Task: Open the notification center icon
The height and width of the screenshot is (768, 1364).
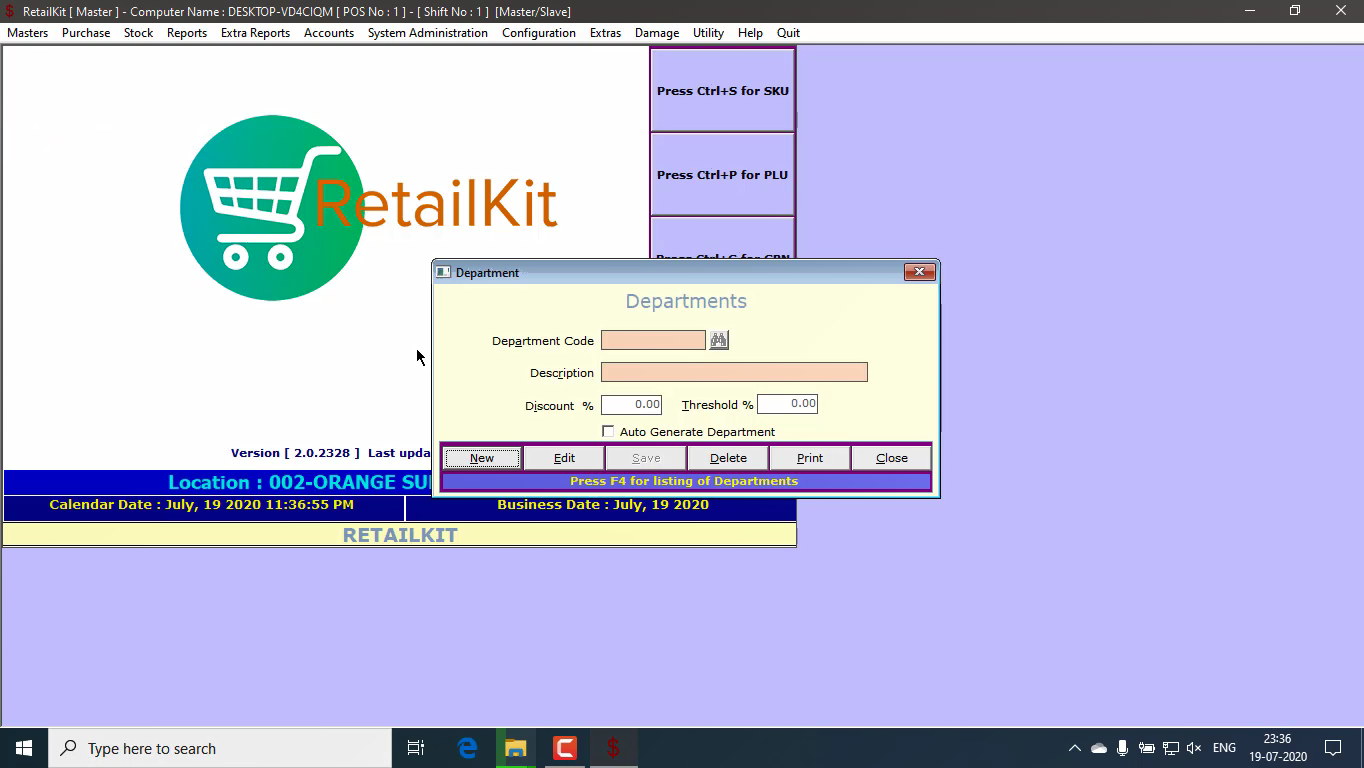Action: coord(1333,748)
